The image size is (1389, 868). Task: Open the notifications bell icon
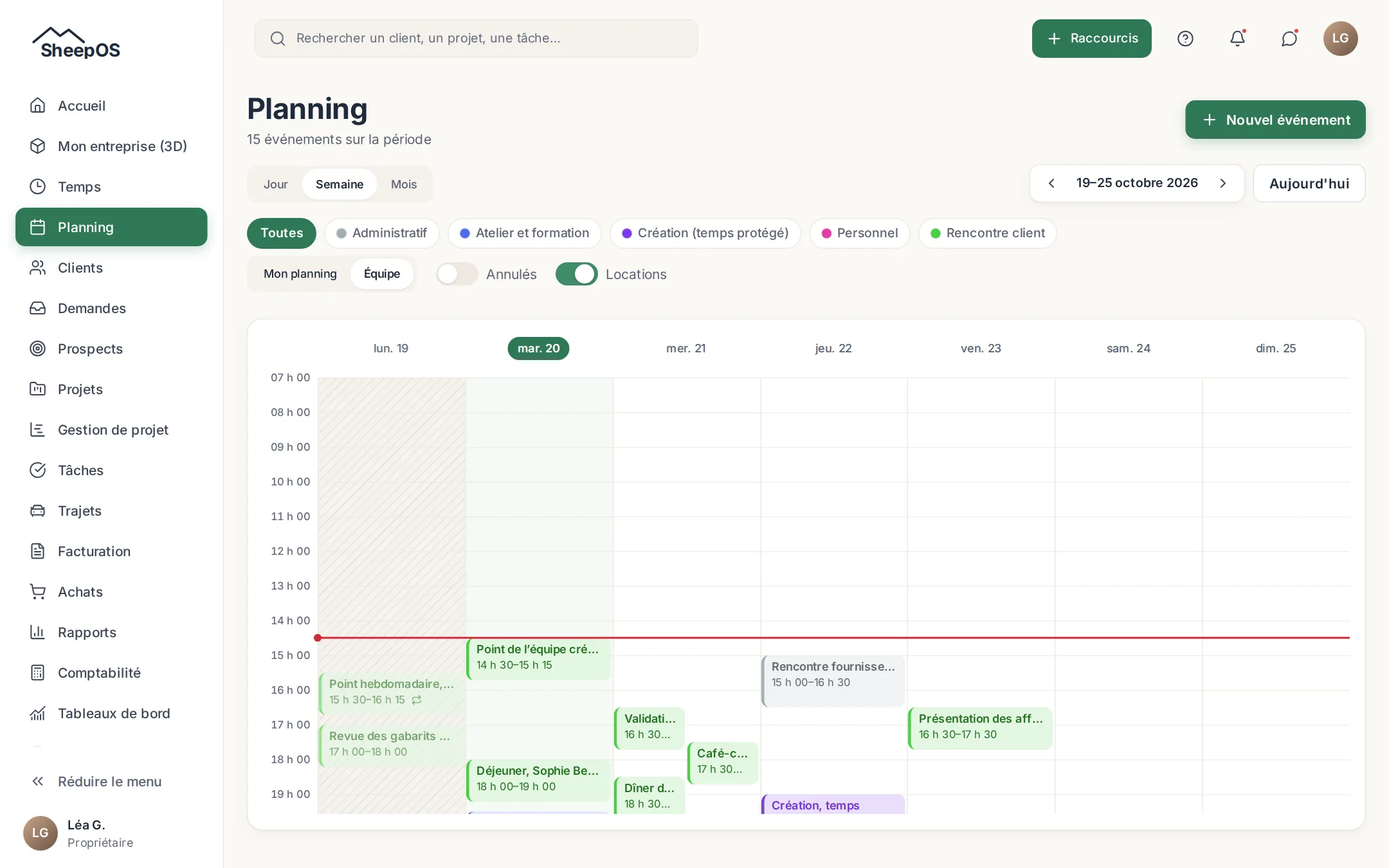pos(1237,39)
